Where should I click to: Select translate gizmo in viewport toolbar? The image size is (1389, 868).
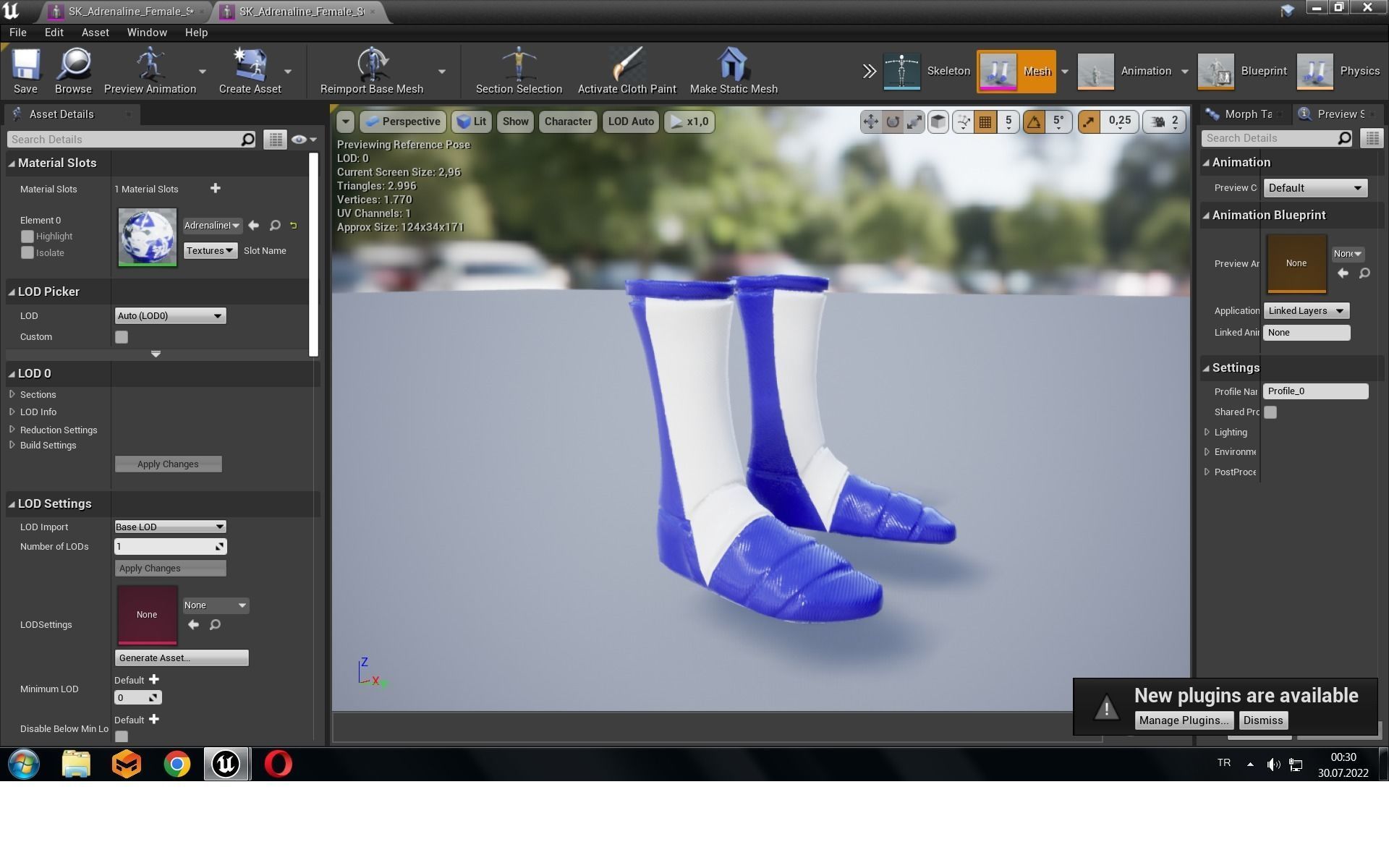click(870, 122)
